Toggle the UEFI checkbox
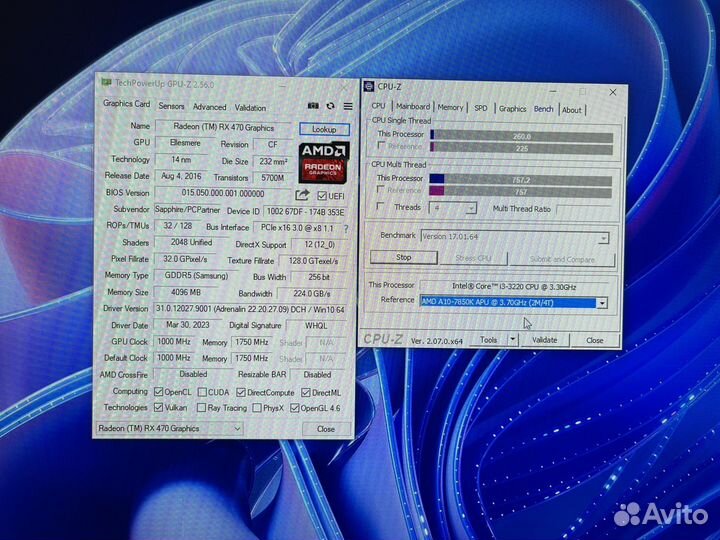The width and height of the screenshot is (720, 540). [x=322, y=196]
